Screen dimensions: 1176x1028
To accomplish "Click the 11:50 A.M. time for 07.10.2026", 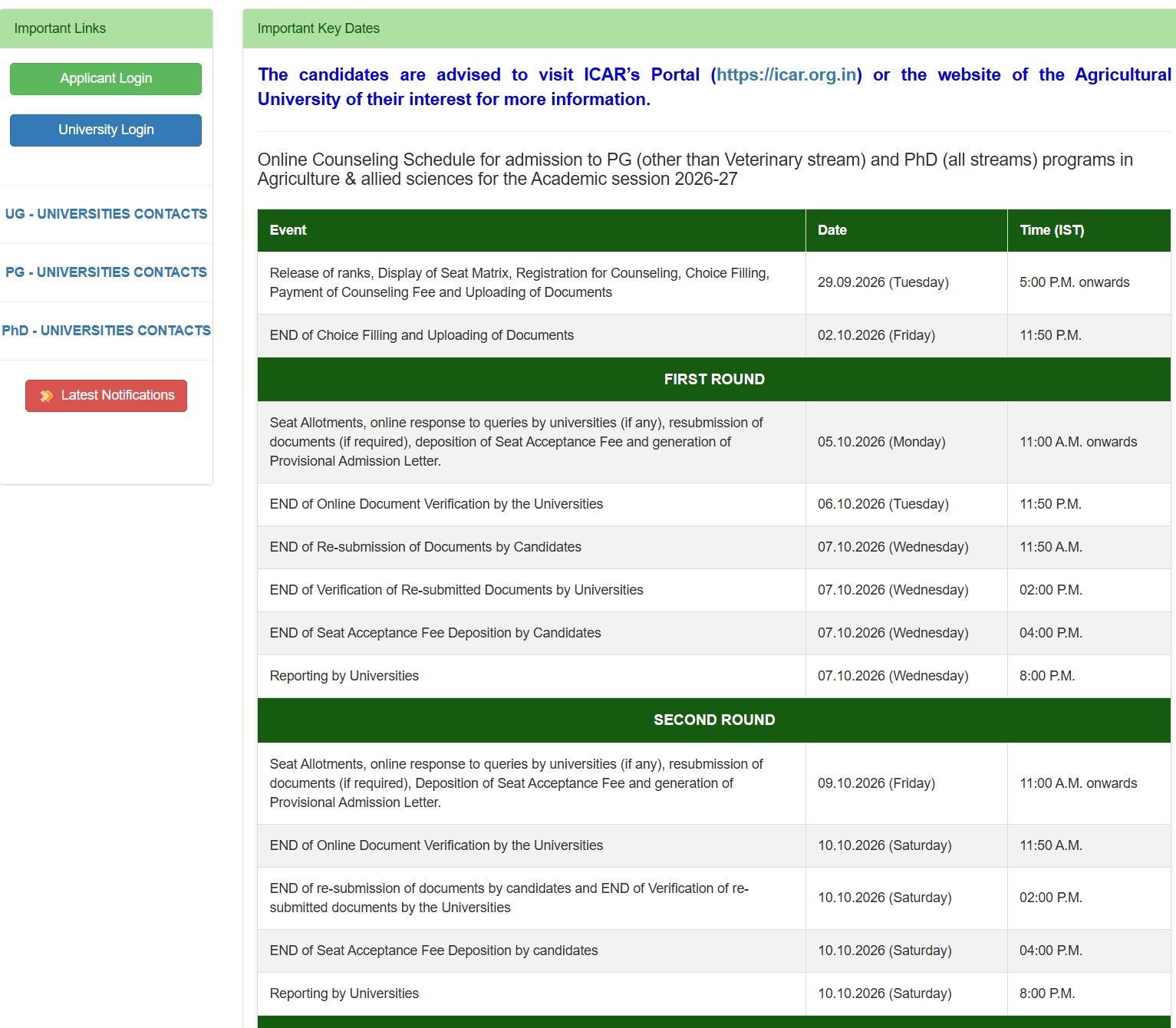I will pos(1050,547).
